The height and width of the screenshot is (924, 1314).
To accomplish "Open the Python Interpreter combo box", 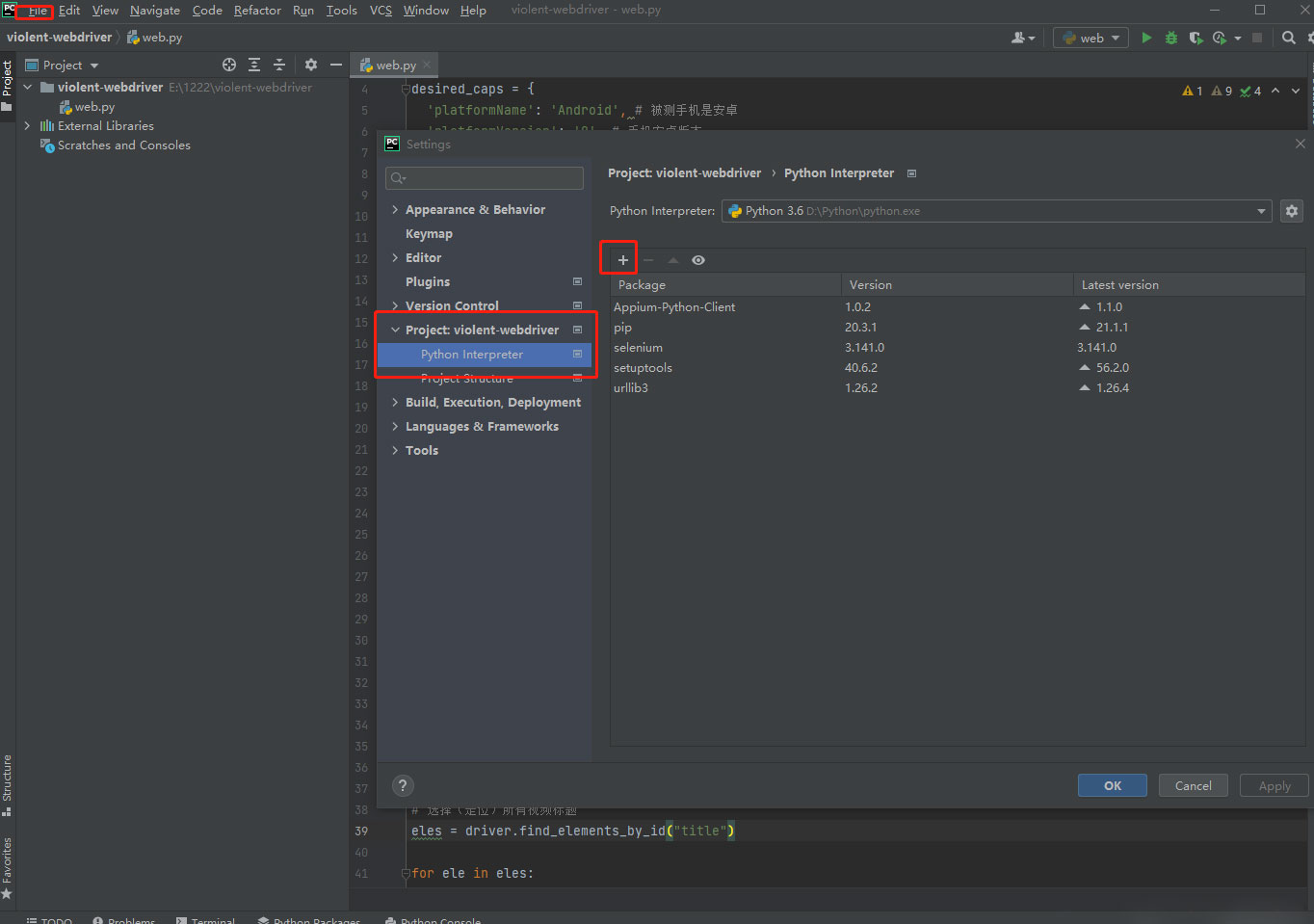I will tap(997, 211).
